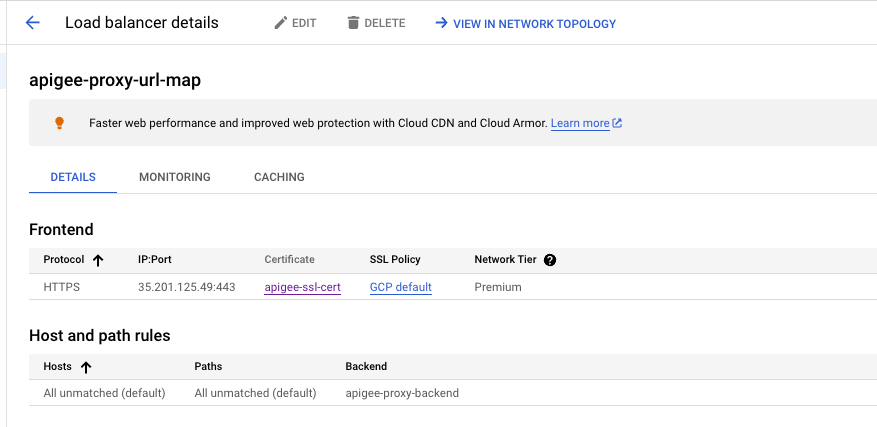Click the IP:Port column header
Screen dimensions: 877x427
pyautogui.click(x=161, y=260)
